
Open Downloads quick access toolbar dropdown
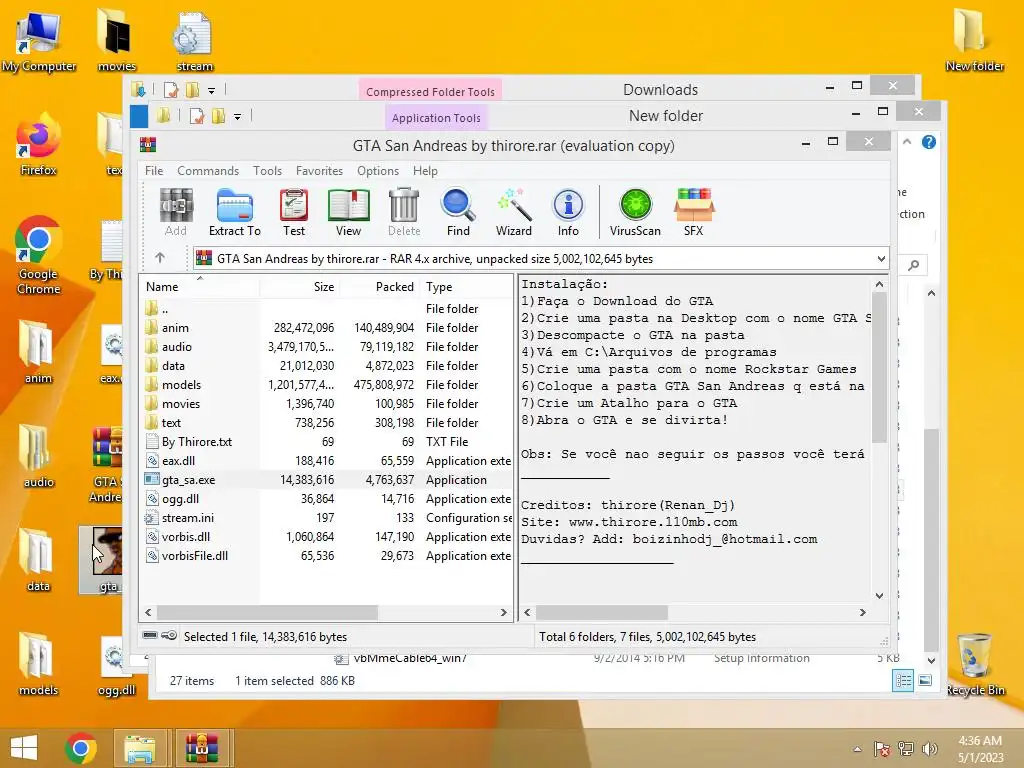[212, 90]
